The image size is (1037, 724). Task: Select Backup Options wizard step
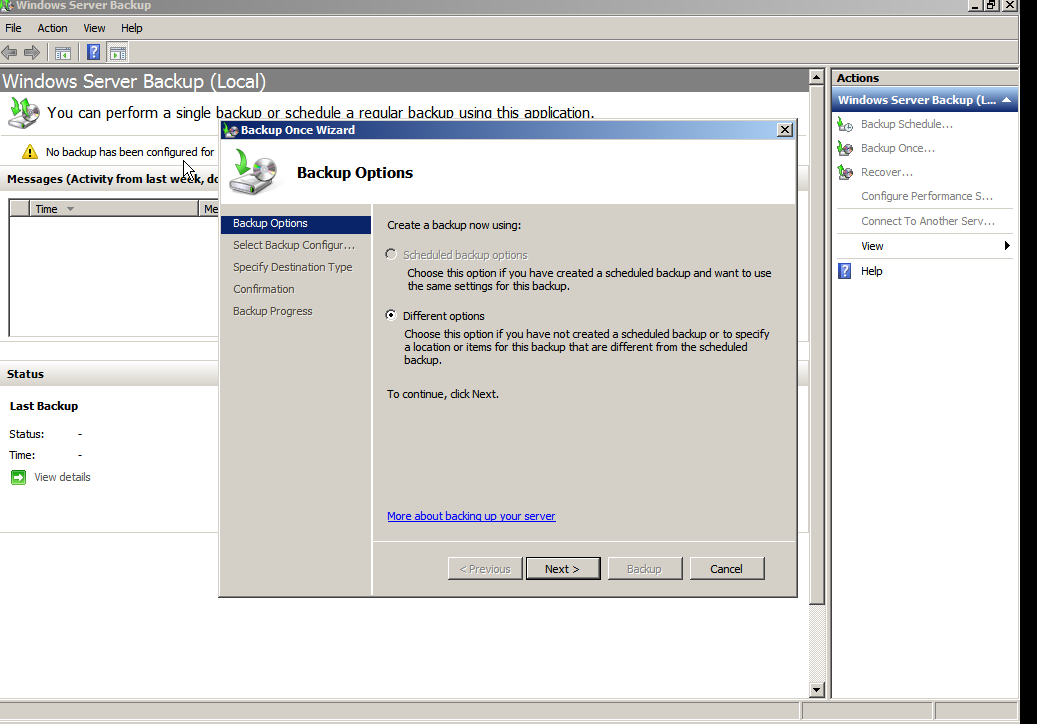pos(296,223)
